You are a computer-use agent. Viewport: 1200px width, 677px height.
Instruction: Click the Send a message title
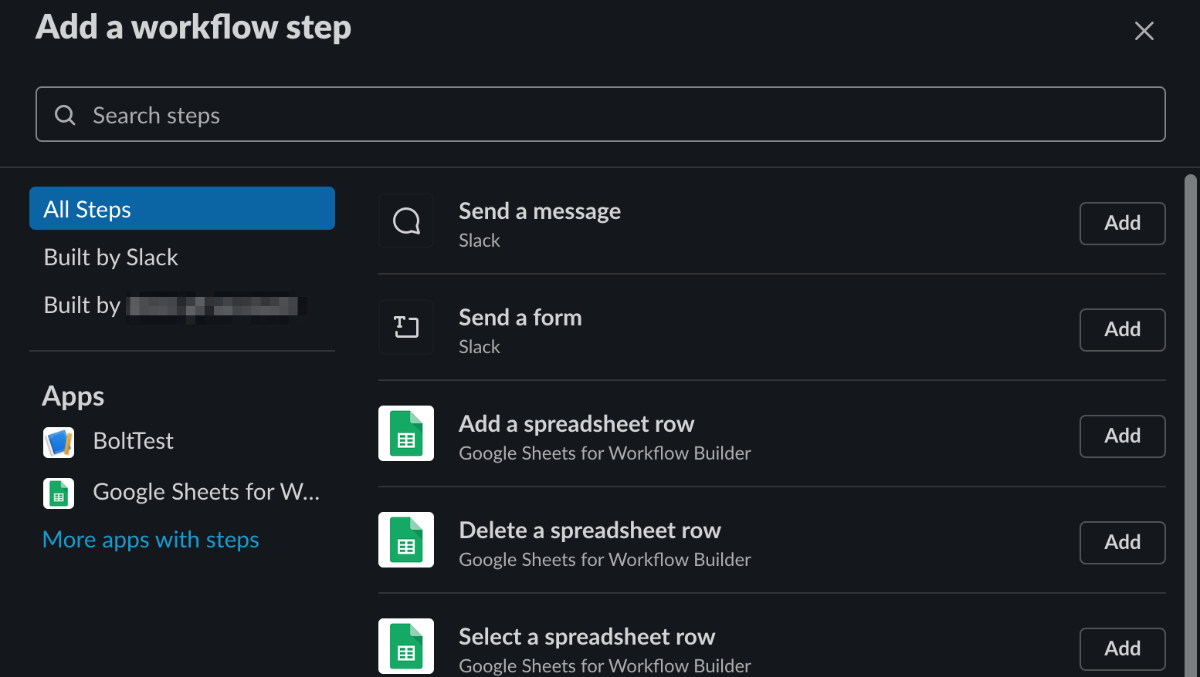[x=540, y=211]
